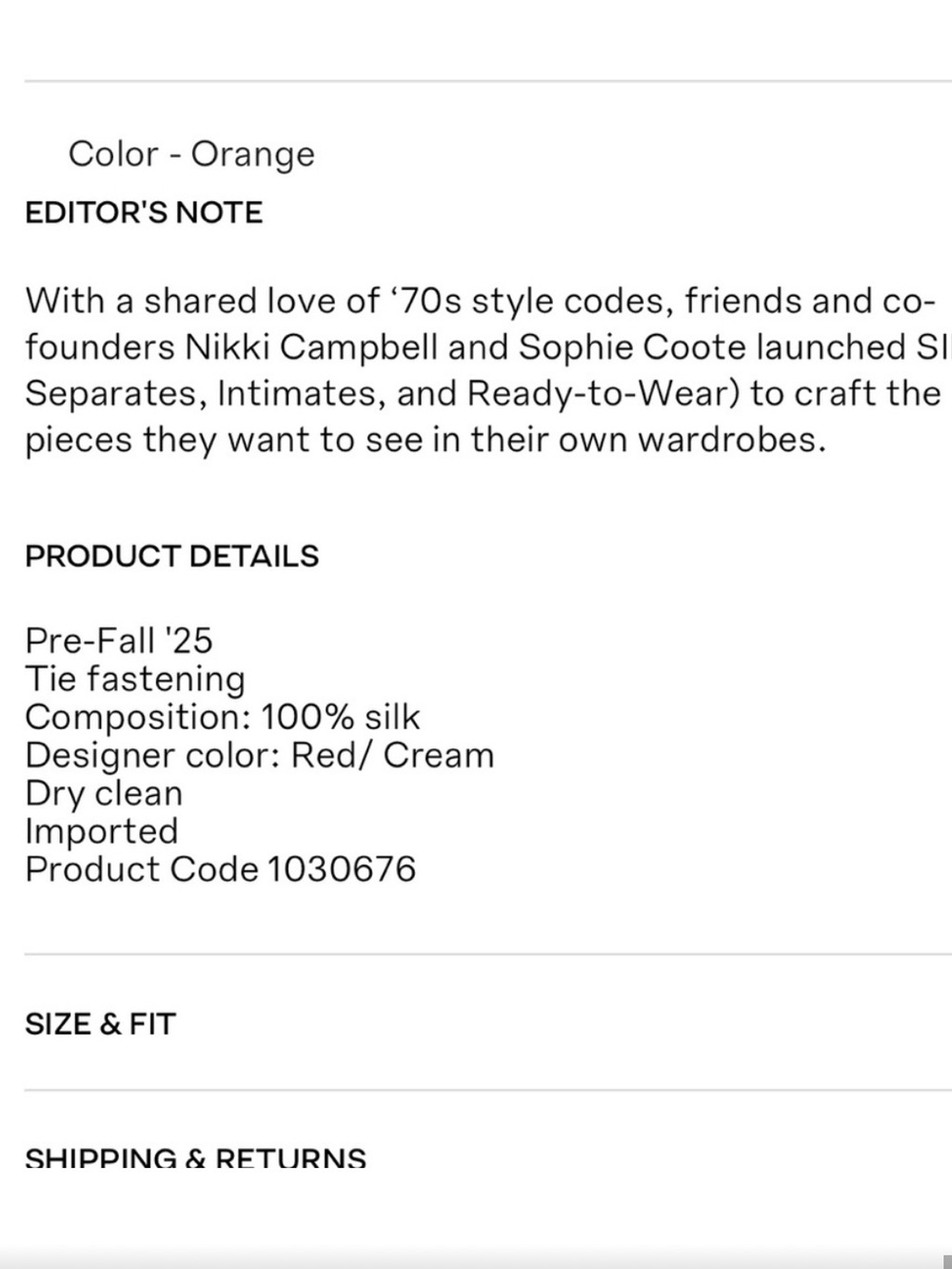The height and width of the screenshot is (1269, 952).
Task: Click the Pre-Fall '25 season text
Action: pyautogui.click(x=118, y=641)
